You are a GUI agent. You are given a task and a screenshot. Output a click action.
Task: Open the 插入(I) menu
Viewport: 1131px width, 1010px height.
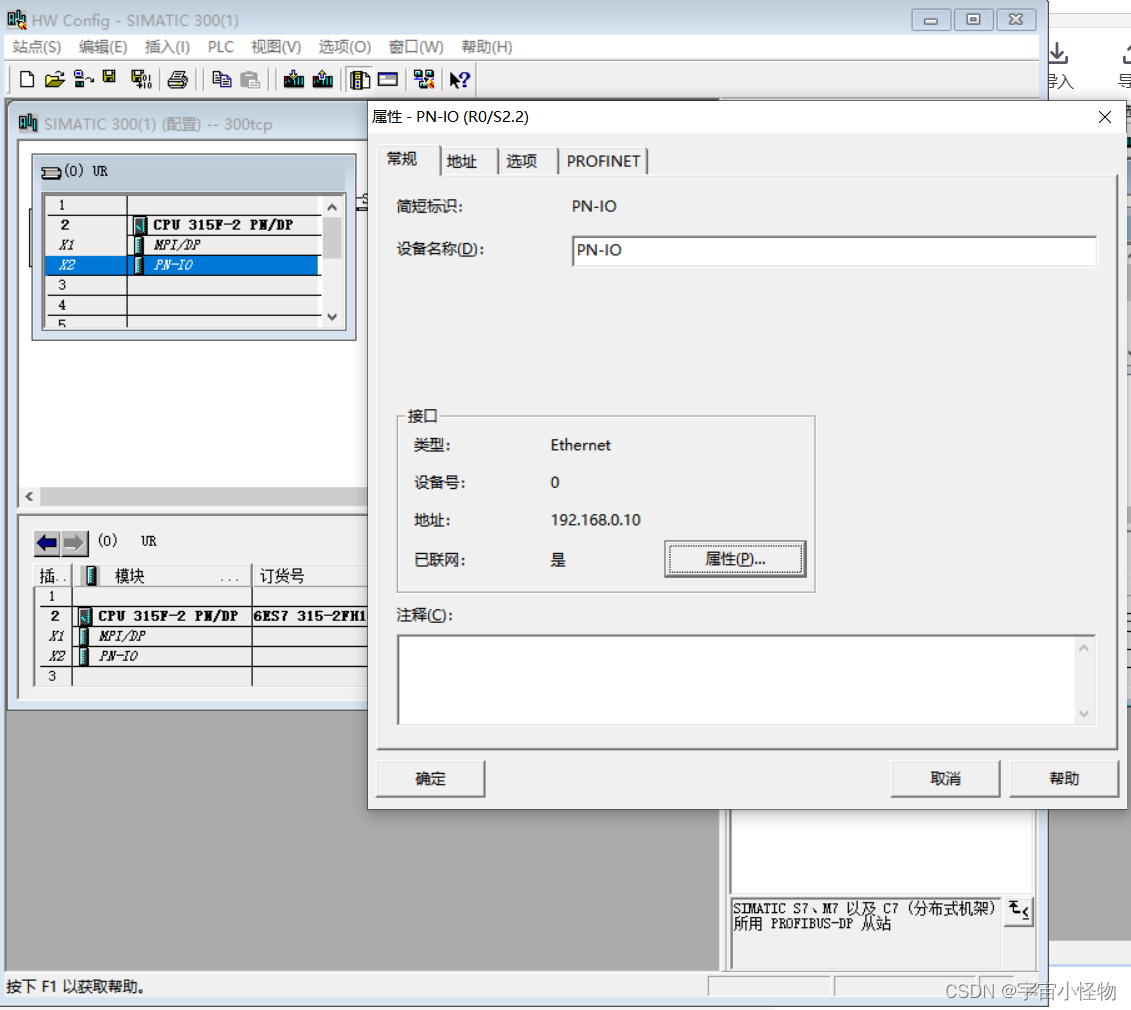167,47
